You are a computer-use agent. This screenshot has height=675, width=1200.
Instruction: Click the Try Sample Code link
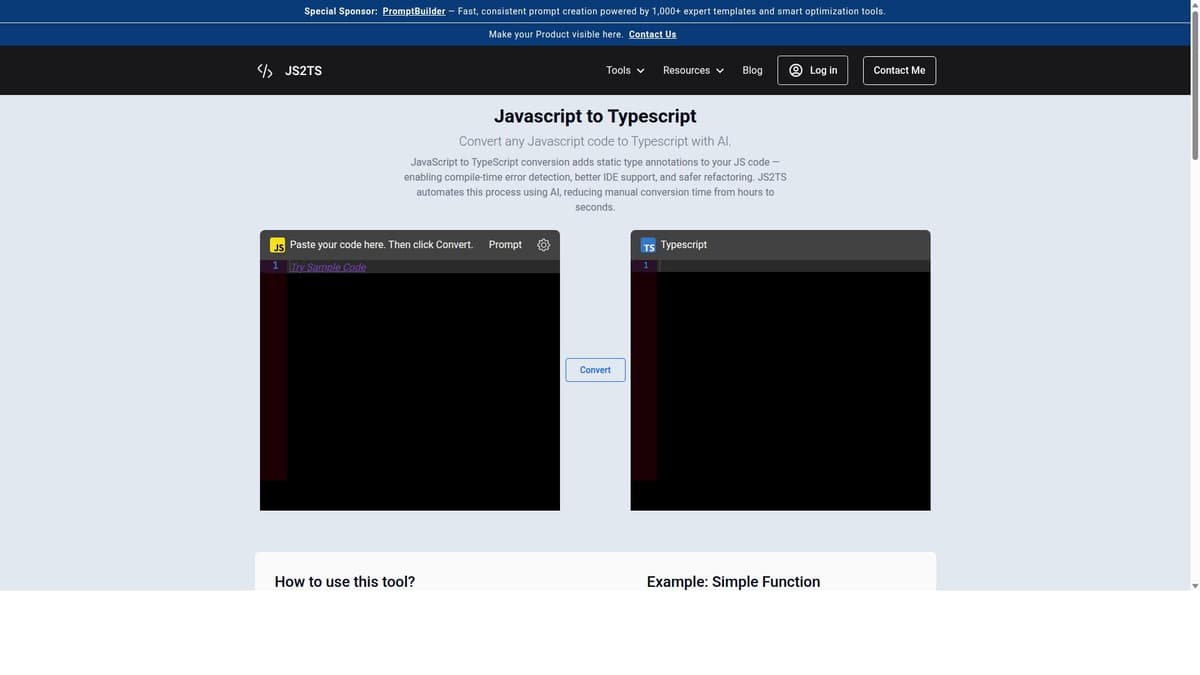[328, 267]
